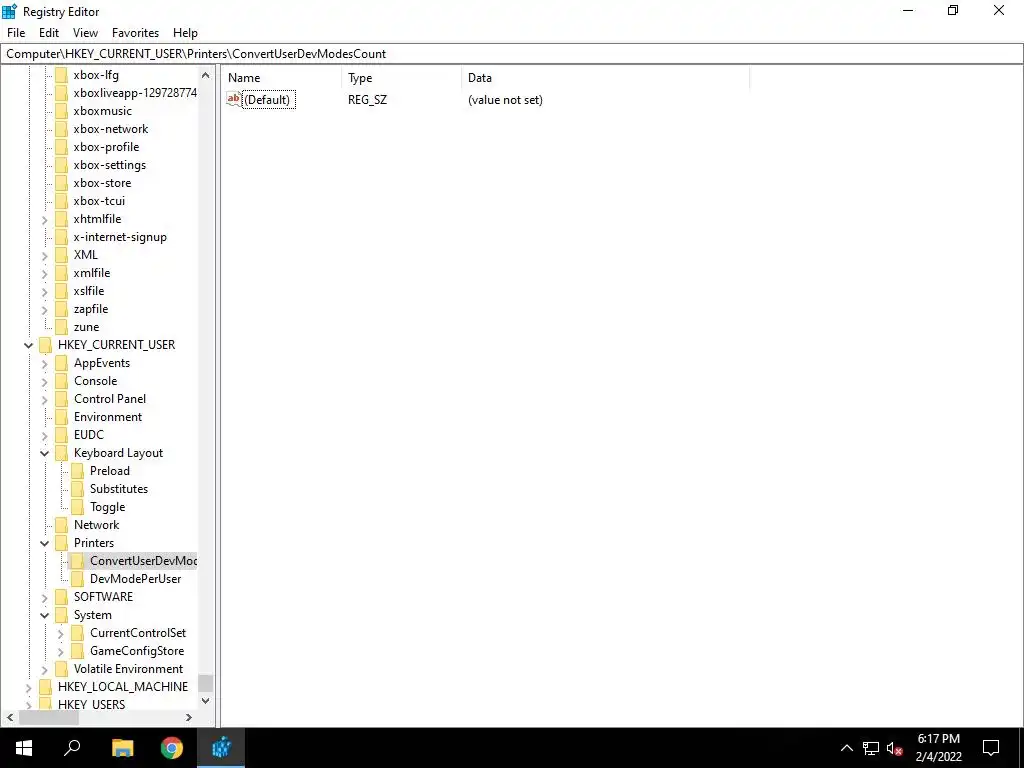
Task: Expand the XML key
Action: click(44, 256)
